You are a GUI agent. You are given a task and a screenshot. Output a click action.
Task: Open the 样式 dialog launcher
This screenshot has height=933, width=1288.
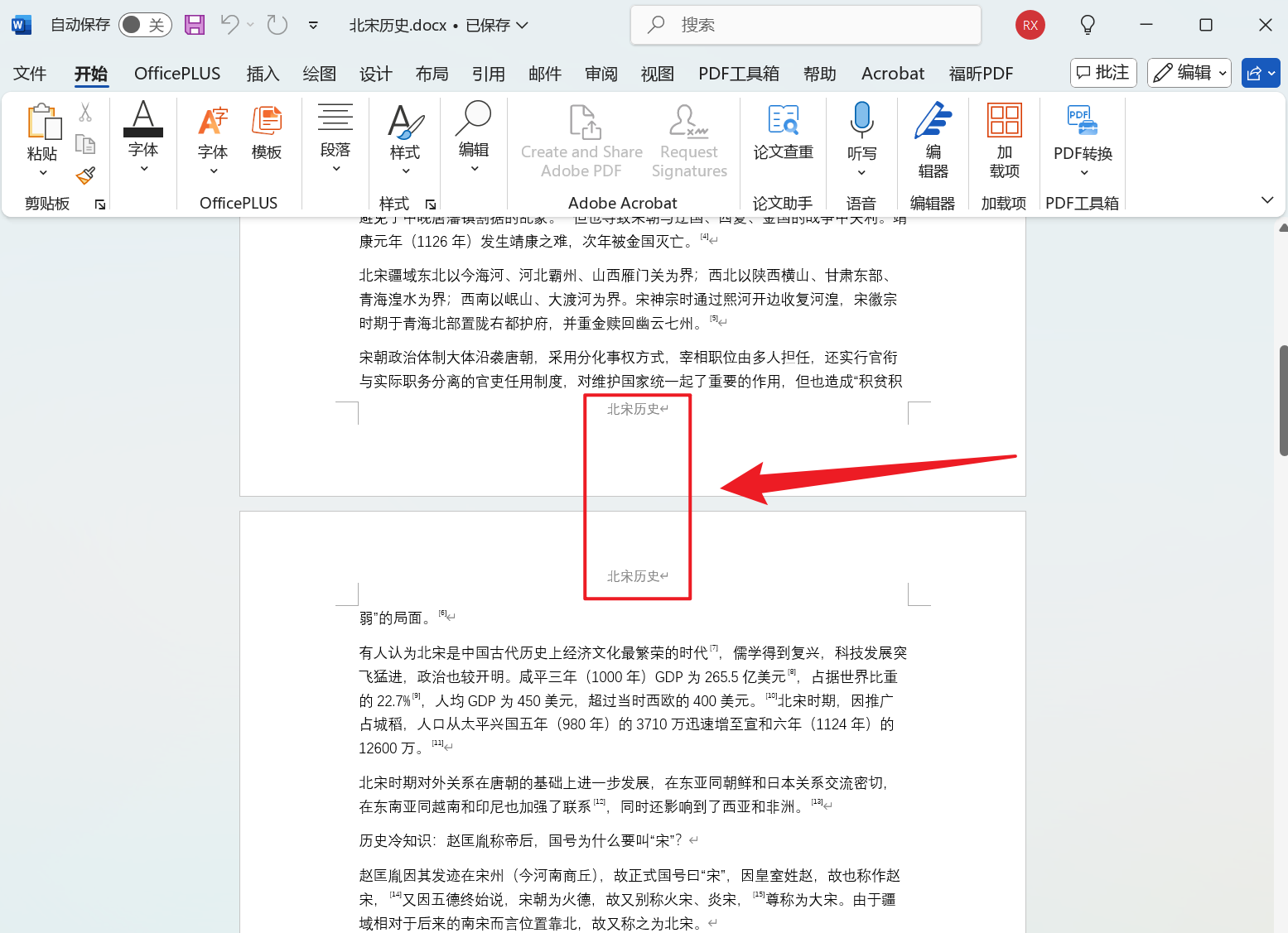431,203
